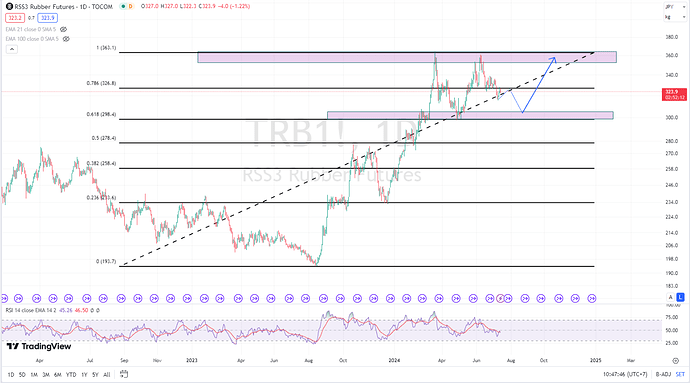Select the YTD time range

coord(71,375)
